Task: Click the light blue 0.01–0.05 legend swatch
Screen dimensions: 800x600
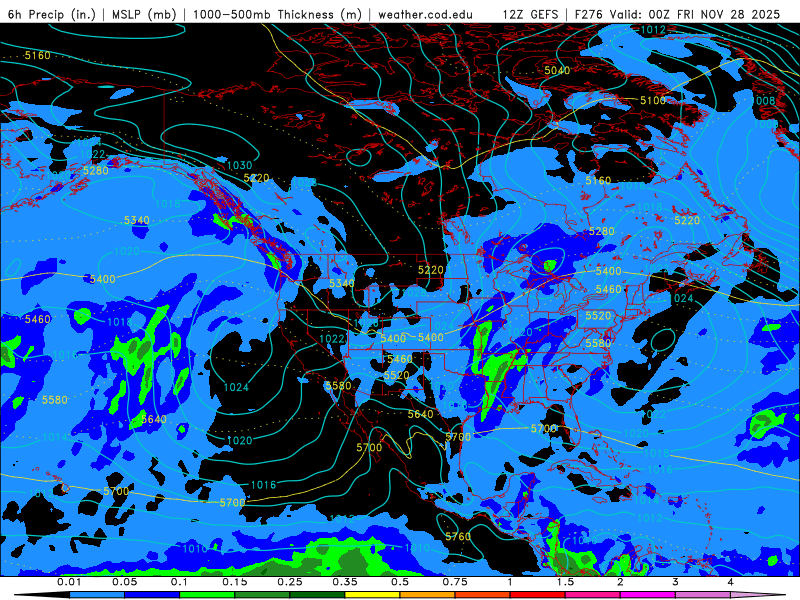Action: 97,595
